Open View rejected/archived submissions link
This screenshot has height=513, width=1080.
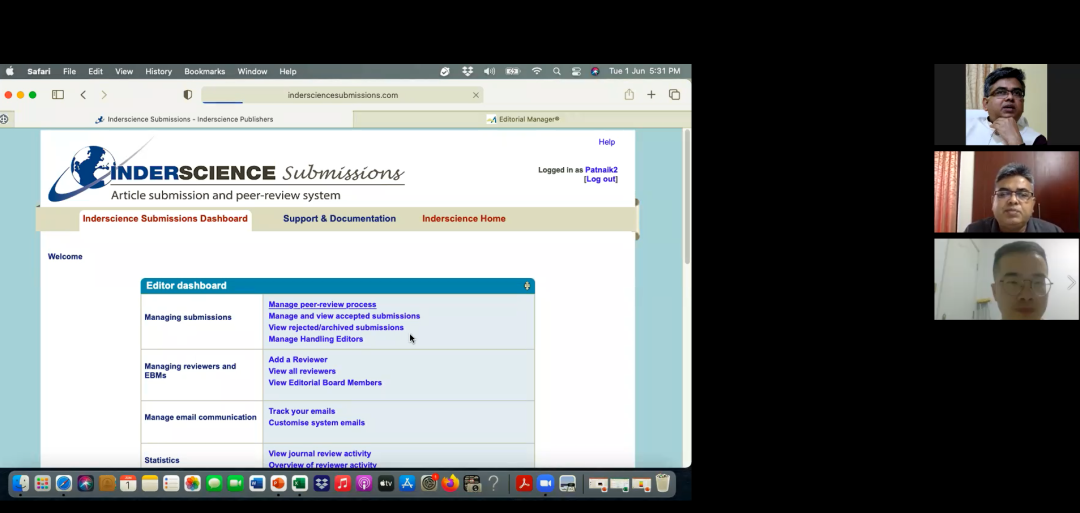point(336,328)
